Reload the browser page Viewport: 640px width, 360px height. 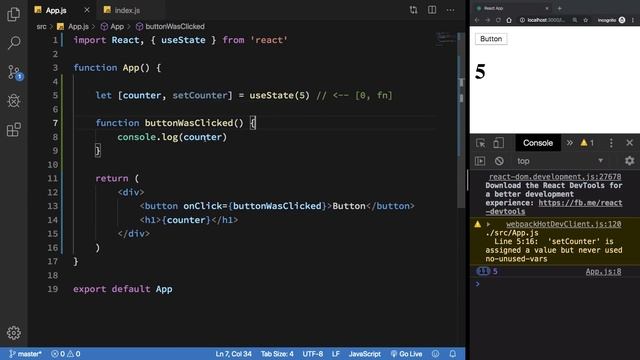pos(498,20)
